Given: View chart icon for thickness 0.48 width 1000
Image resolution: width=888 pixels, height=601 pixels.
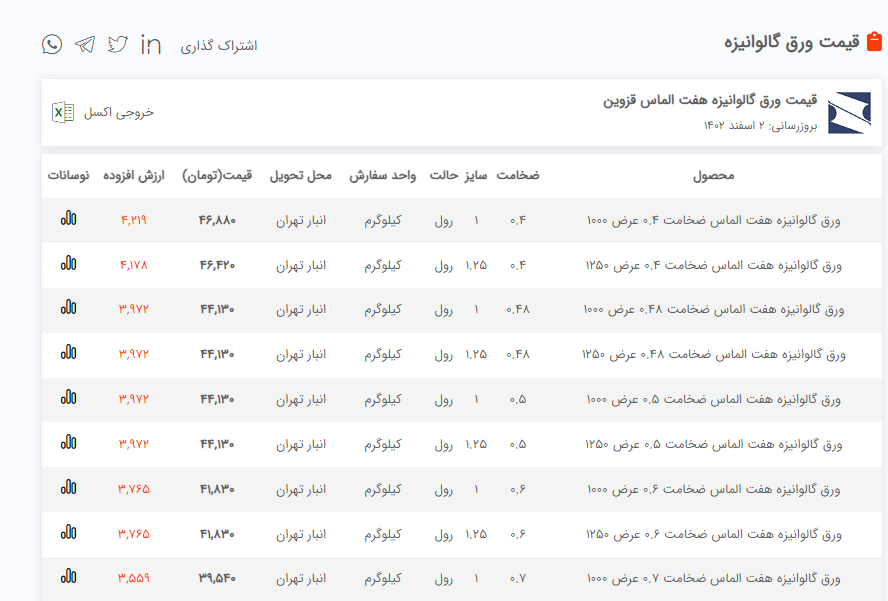Looking at the screenshot, I should point(68,308).
